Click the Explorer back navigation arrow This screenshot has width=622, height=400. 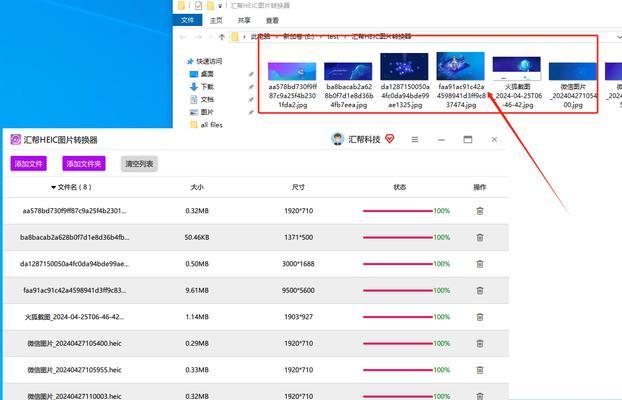[x=183, y=37]
